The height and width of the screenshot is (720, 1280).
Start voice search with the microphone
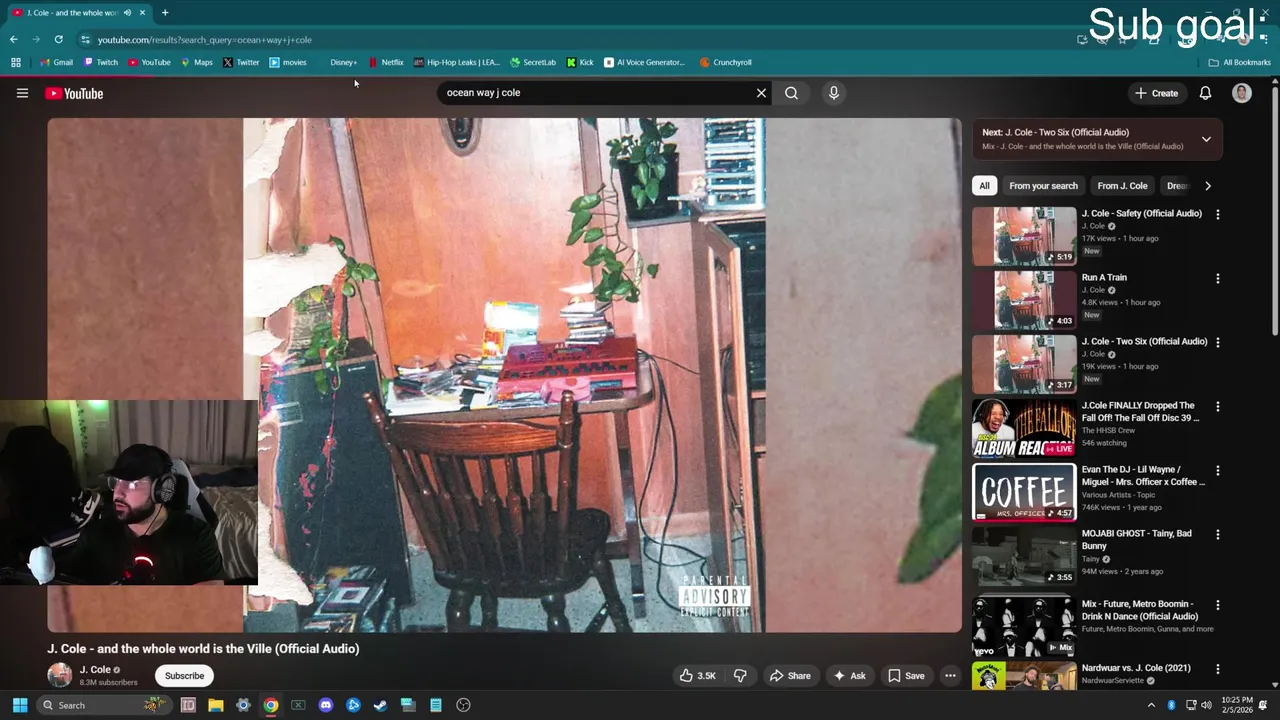coord(834,93)
